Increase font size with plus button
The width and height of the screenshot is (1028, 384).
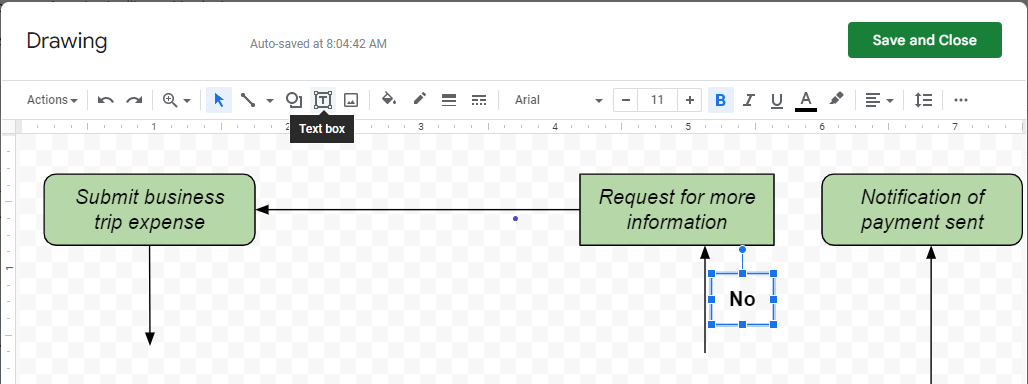click(x=690, y=100)
